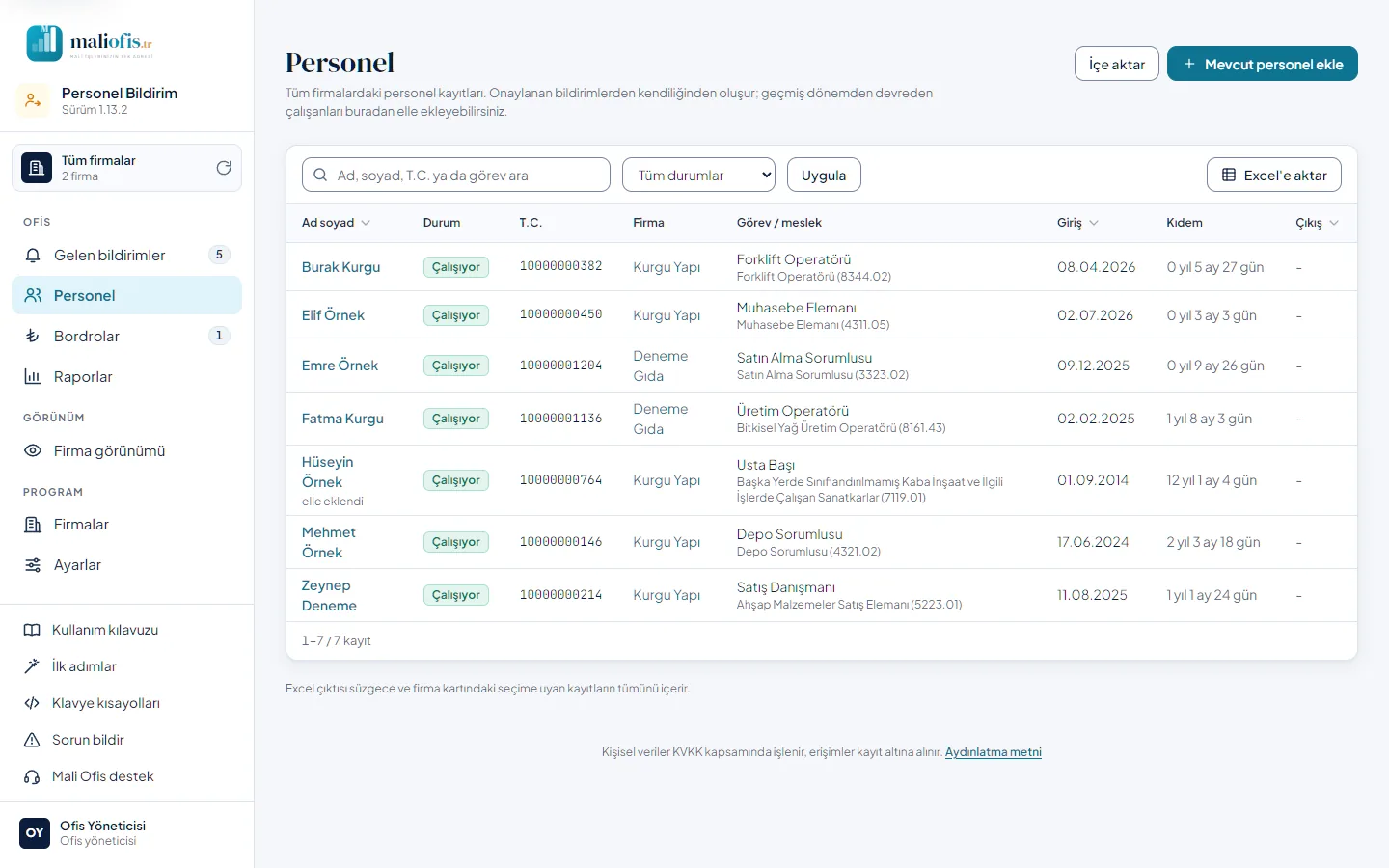The width and height of the screenshot is (1389, 868).
Task: Click the Firmalar building icon in sidebar
Action: pyautogui.click(x=33, y=525)
